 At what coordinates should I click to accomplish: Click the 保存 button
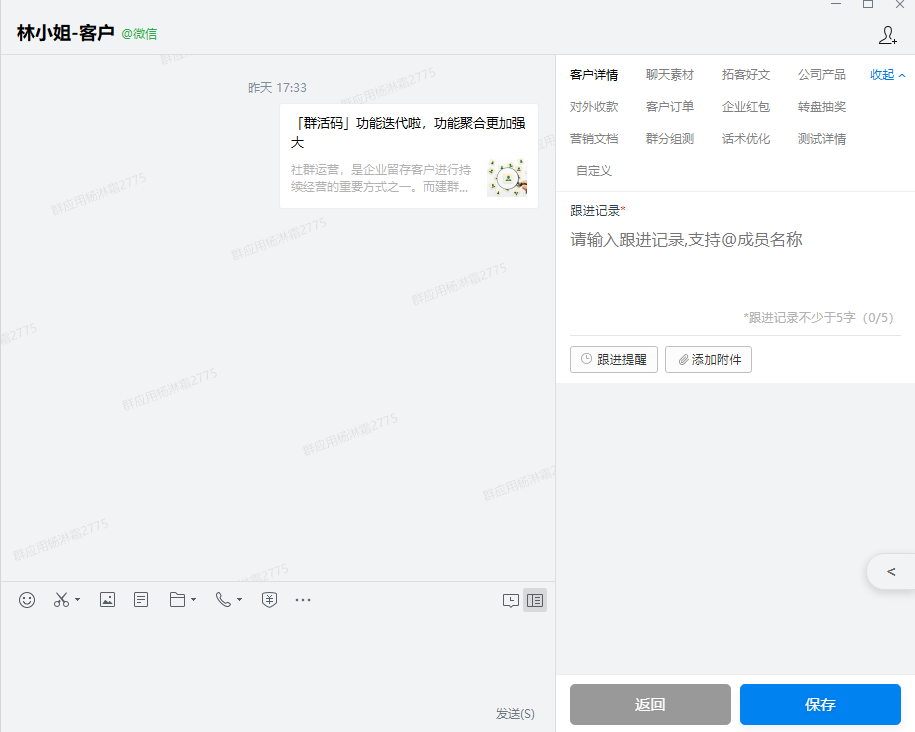click(x=820, y=704)
